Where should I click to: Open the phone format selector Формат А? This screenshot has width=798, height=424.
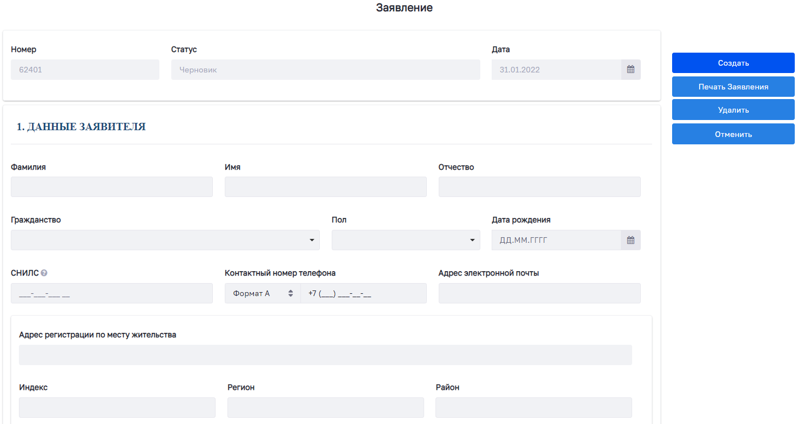tap(262, 293)
